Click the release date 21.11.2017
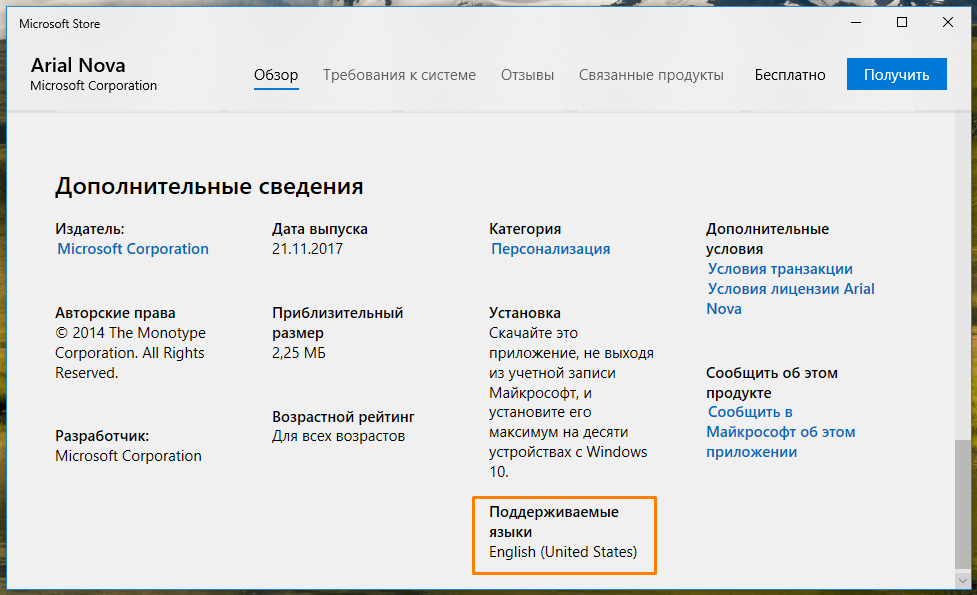Viewport: 977px width, 595px height. click(307, 249)
